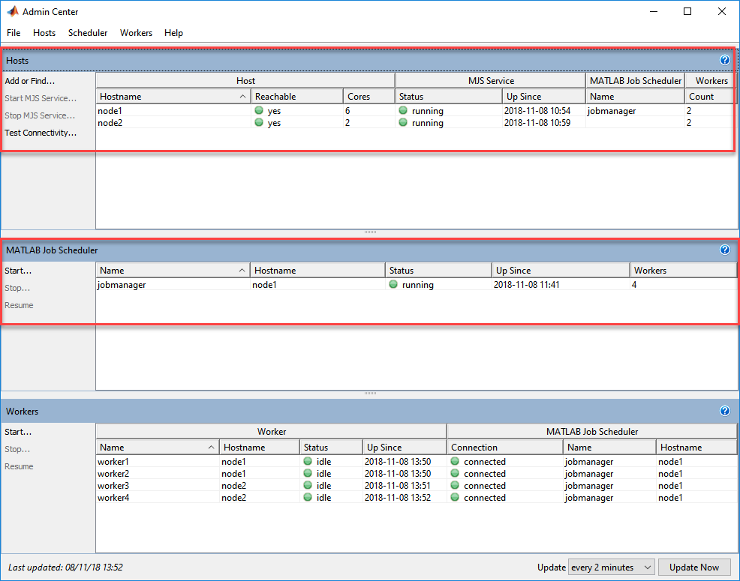Open the Hosts menu

tap(44, 33)
